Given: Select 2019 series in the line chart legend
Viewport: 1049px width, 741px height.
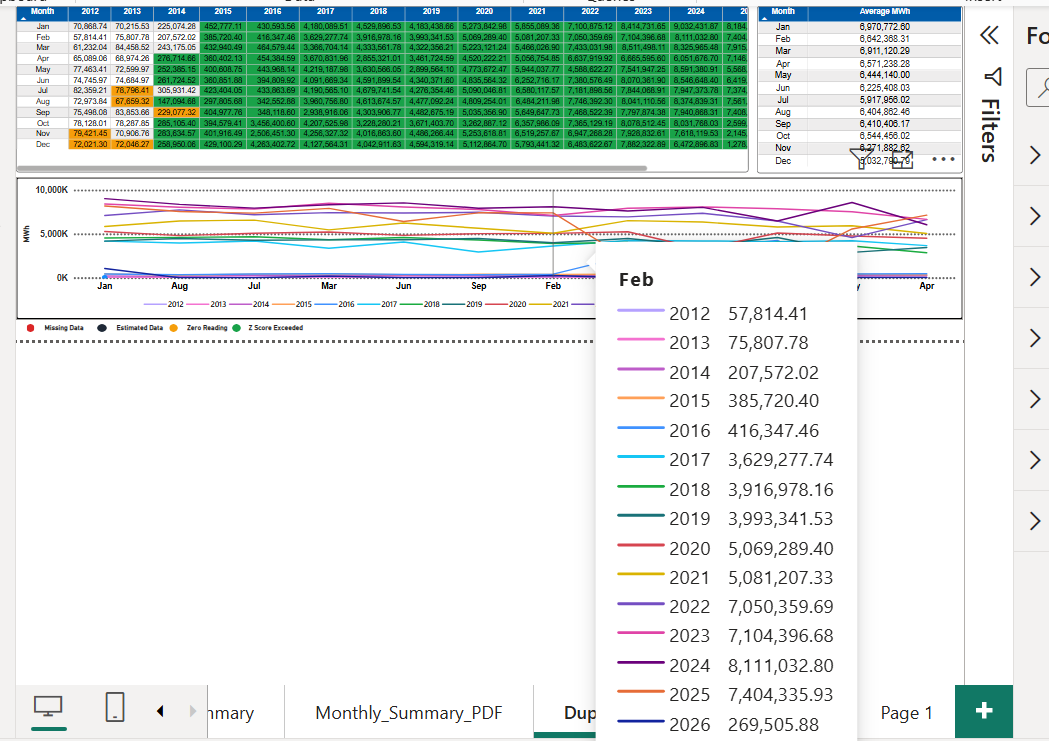Looking at the screenshot, I should (x=463, y=304).
